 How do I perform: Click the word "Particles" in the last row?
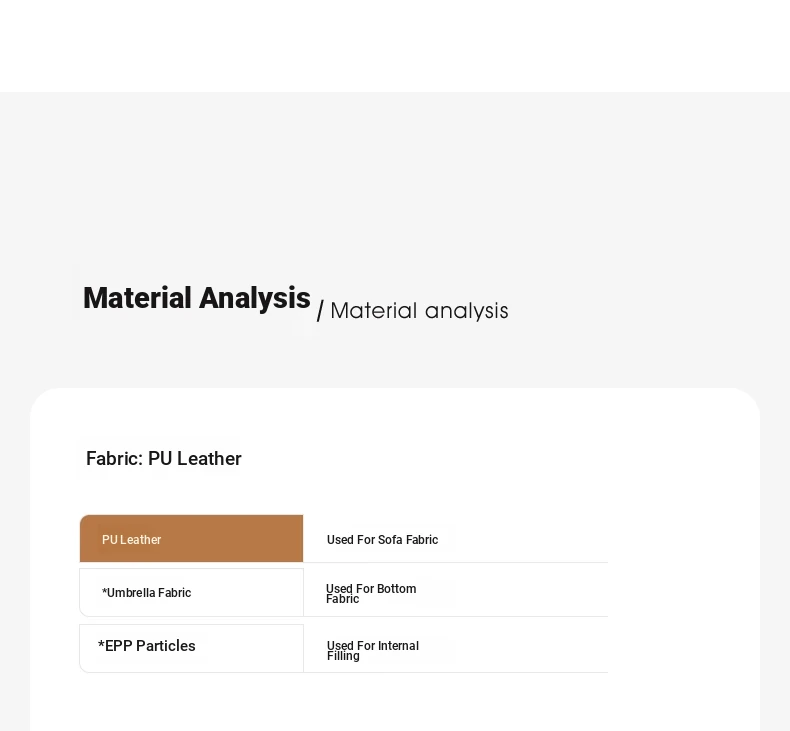[x=166, y=646]
